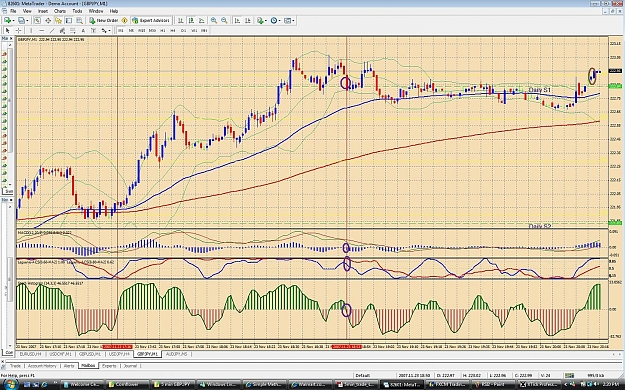
Task: Click the New Chart toolbar icon
Action: tap(7, 20)
